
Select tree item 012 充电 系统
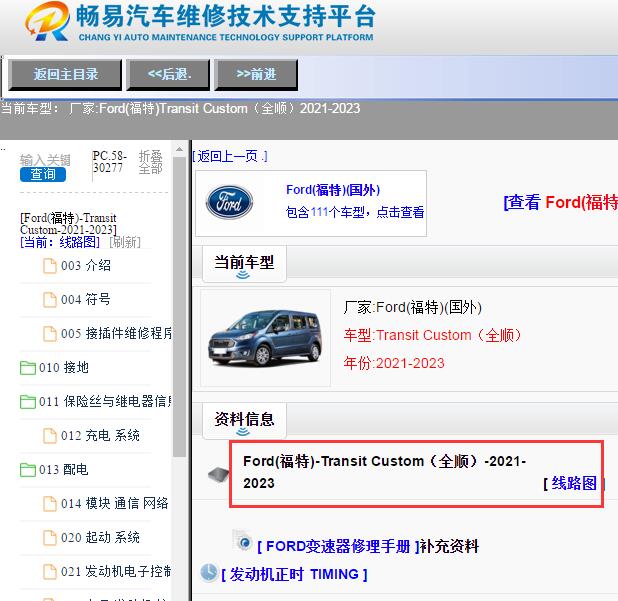tap(101, 436)
